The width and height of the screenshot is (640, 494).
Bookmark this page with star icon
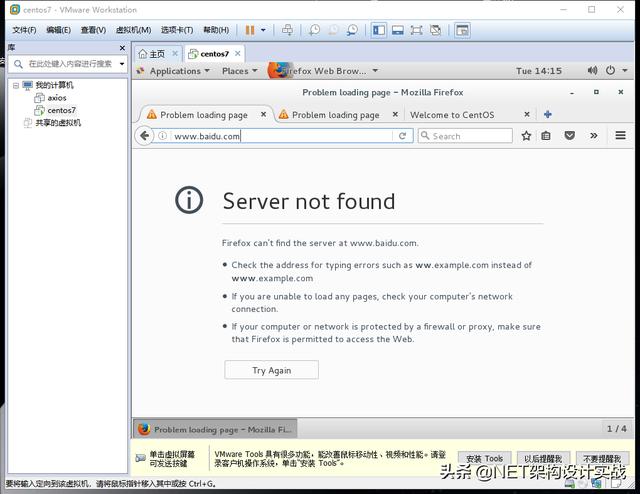click(526, 136)
